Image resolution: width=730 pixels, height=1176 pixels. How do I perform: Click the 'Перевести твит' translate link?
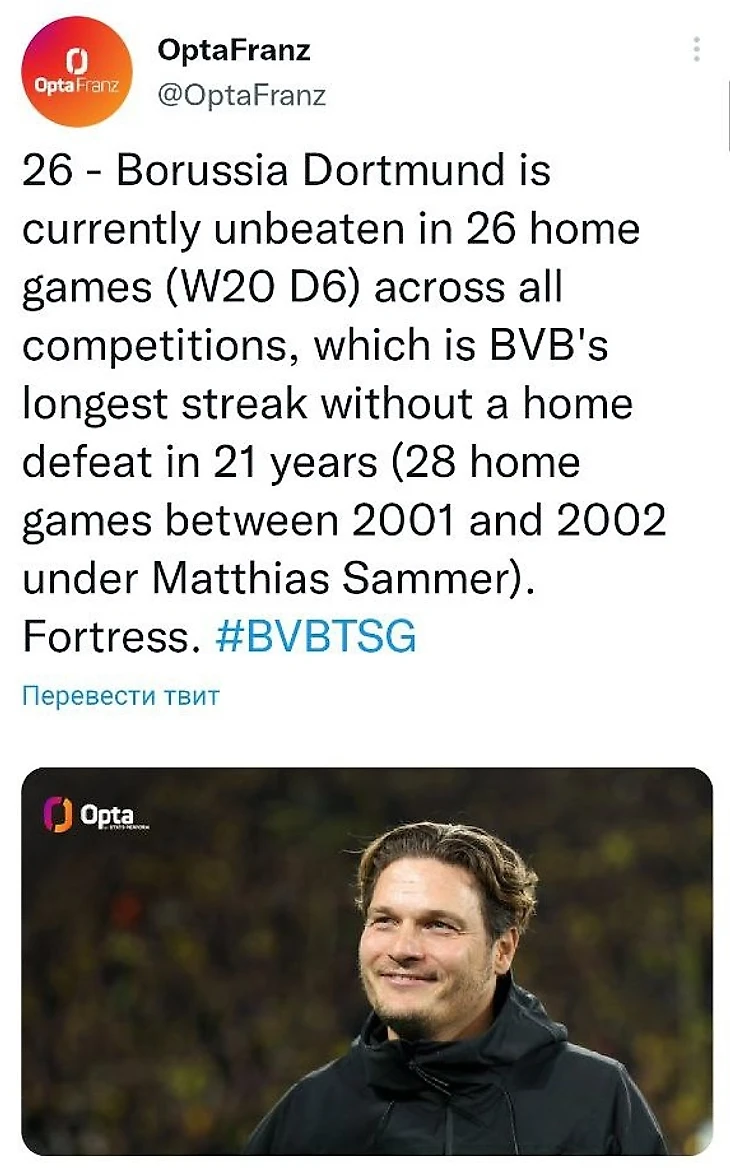click(x=120, y=695)
